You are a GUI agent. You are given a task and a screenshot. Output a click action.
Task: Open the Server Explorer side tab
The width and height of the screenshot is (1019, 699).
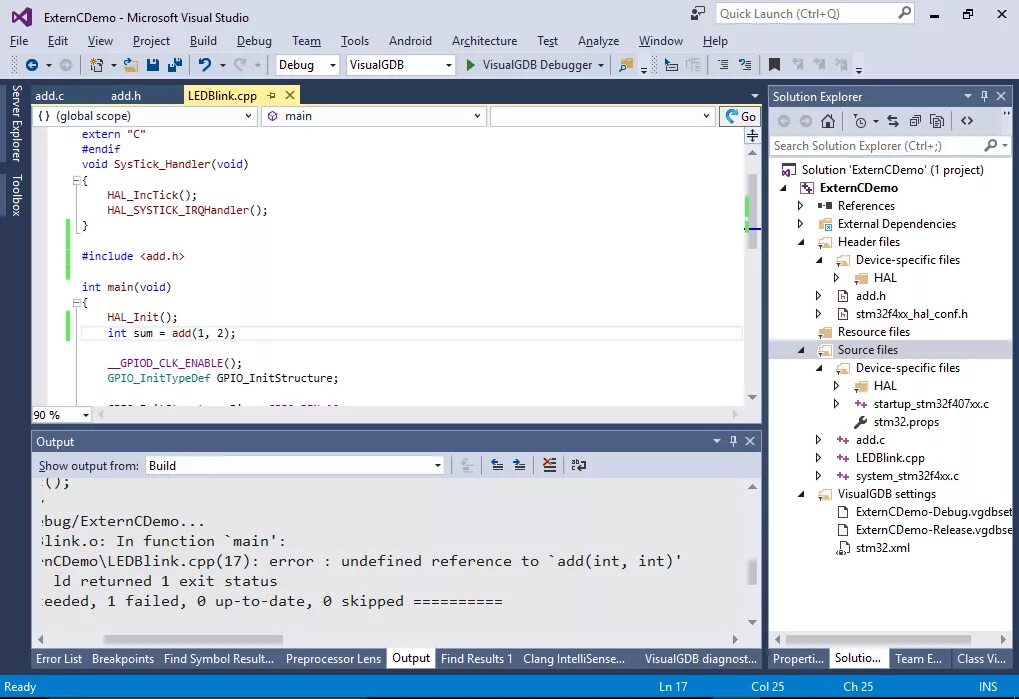pyautogui.click(x=16, y=123)
